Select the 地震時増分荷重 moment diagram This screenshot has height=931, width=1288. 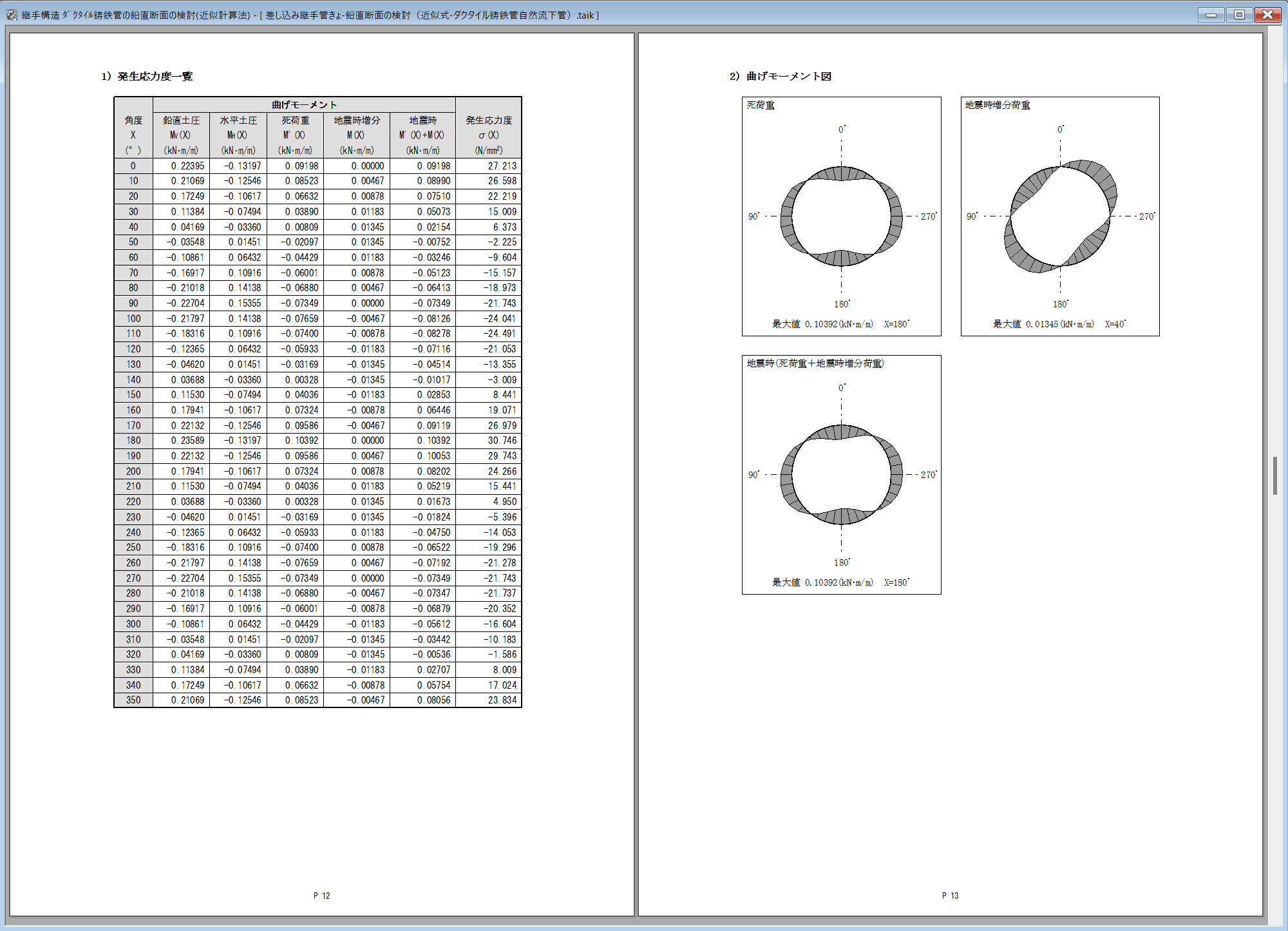(1060, 216)
